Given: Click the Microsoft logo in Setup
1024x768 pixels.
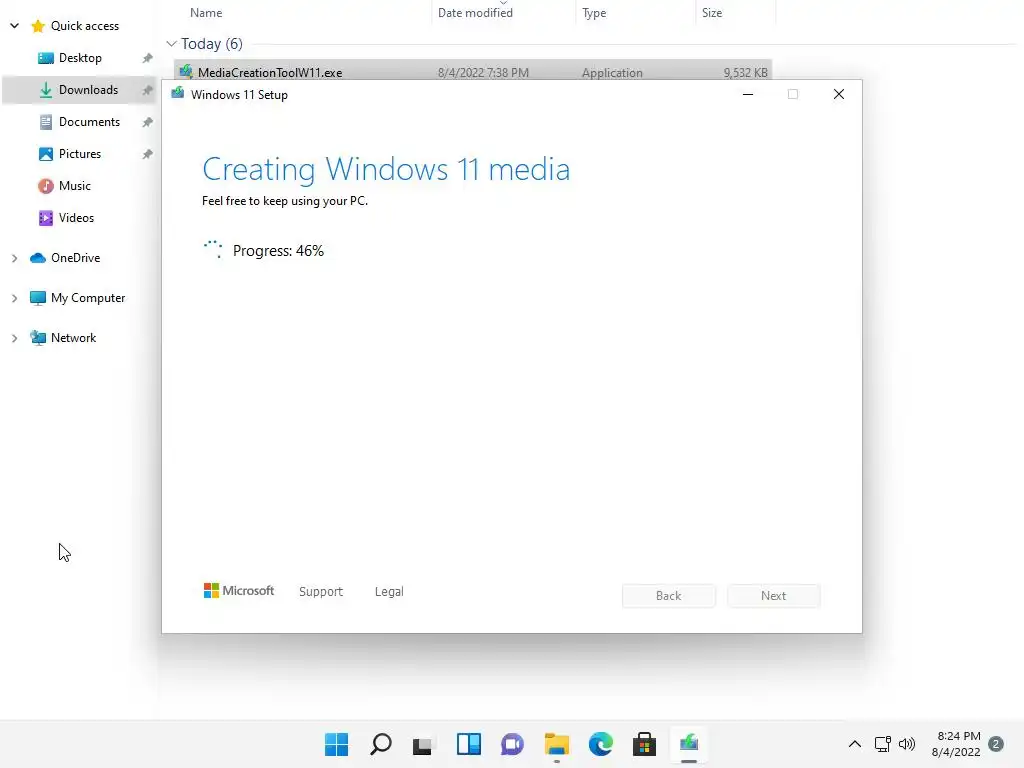Looking at the screenshot, I should point(238,590).
